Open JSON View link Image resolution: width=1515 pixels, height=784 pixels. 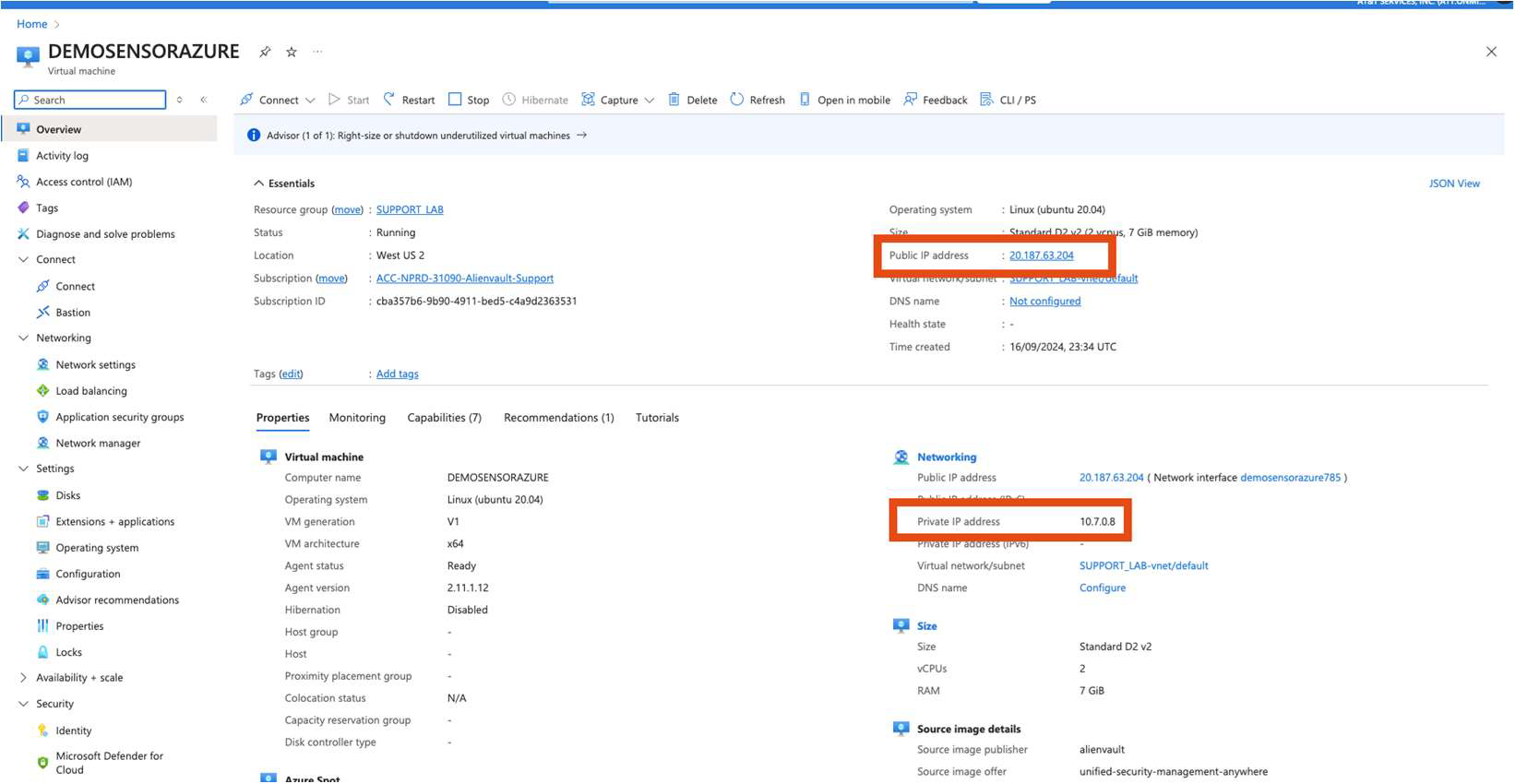(1454, 184)
